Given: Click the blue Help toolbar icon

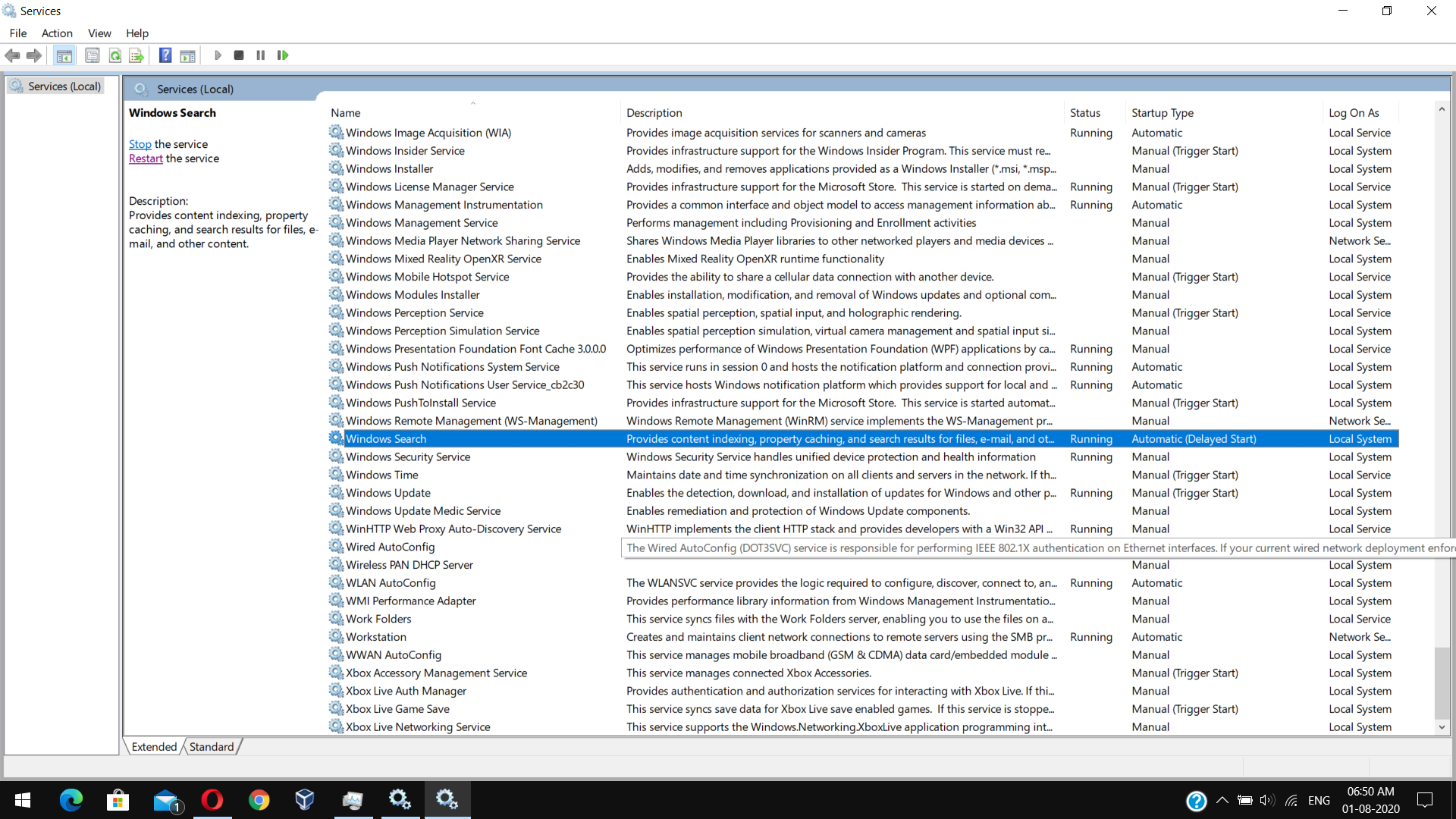Looking at the screenshot, I should point(165,55).
